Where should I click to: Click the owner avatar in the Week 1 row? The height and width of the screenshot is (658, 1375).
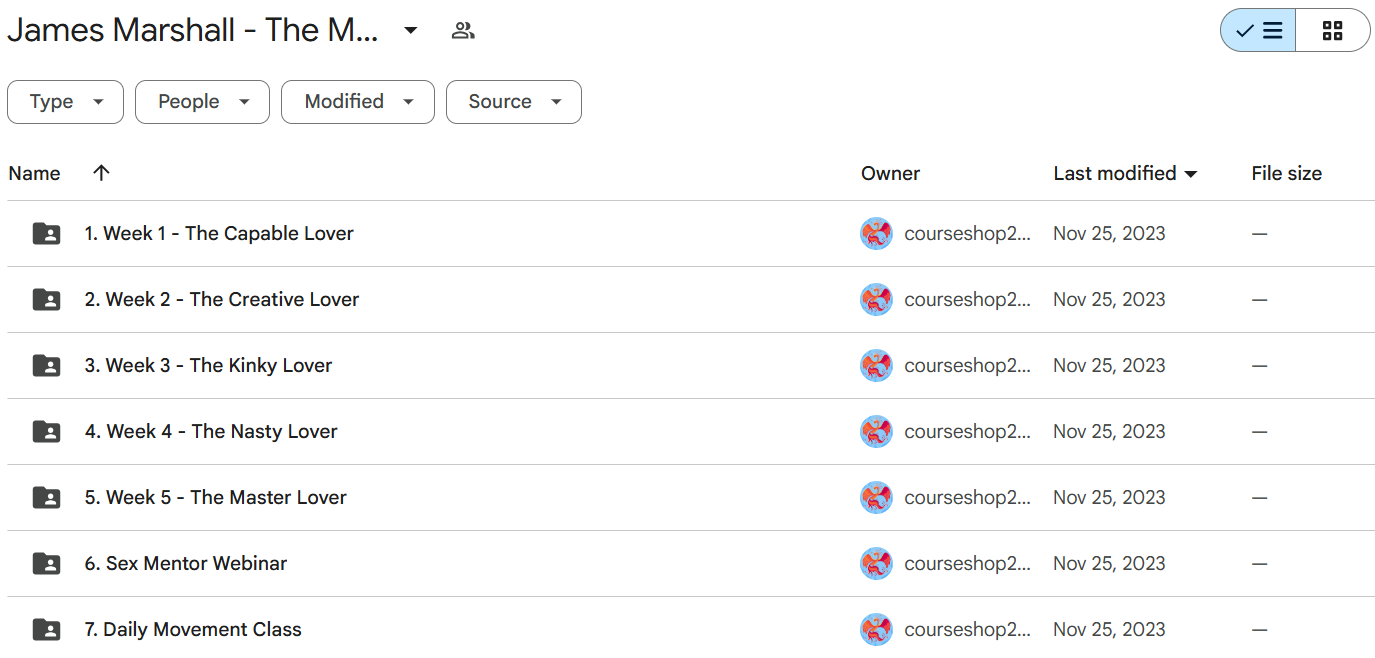pyautogui.click(x=876, y=234)
